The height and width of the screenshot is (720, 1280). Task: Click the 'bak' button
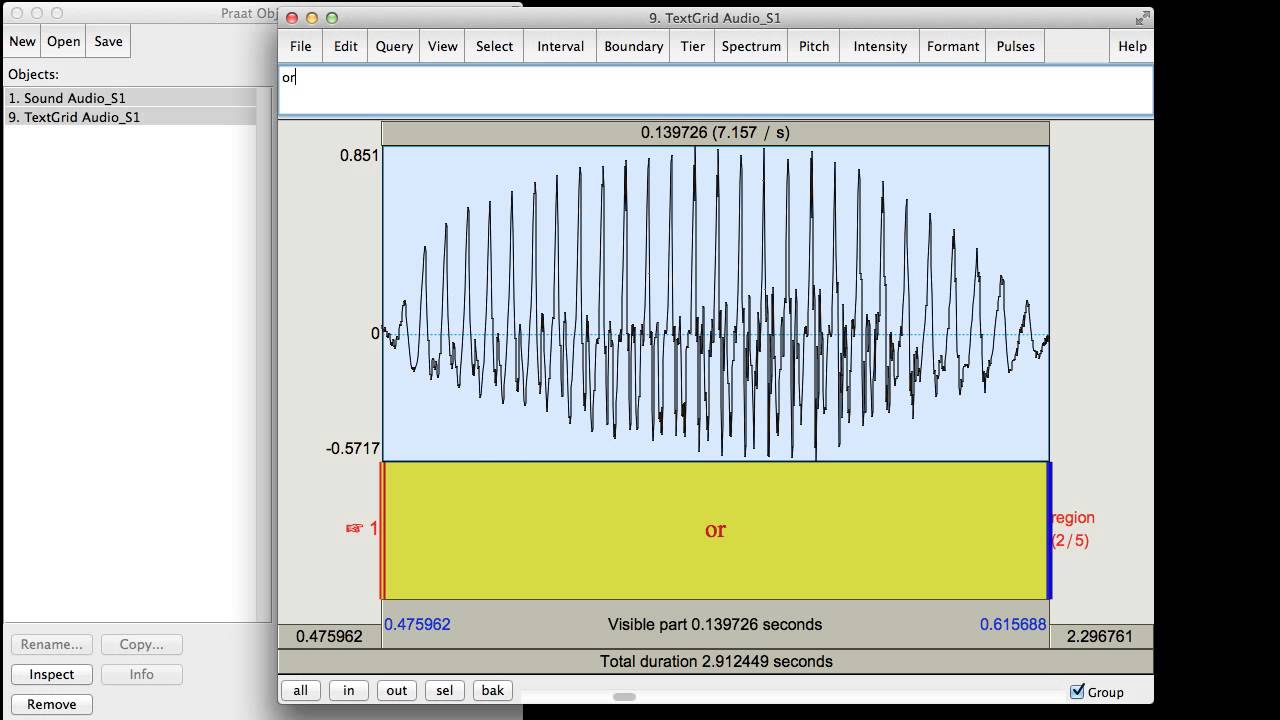tap(492, 690)
